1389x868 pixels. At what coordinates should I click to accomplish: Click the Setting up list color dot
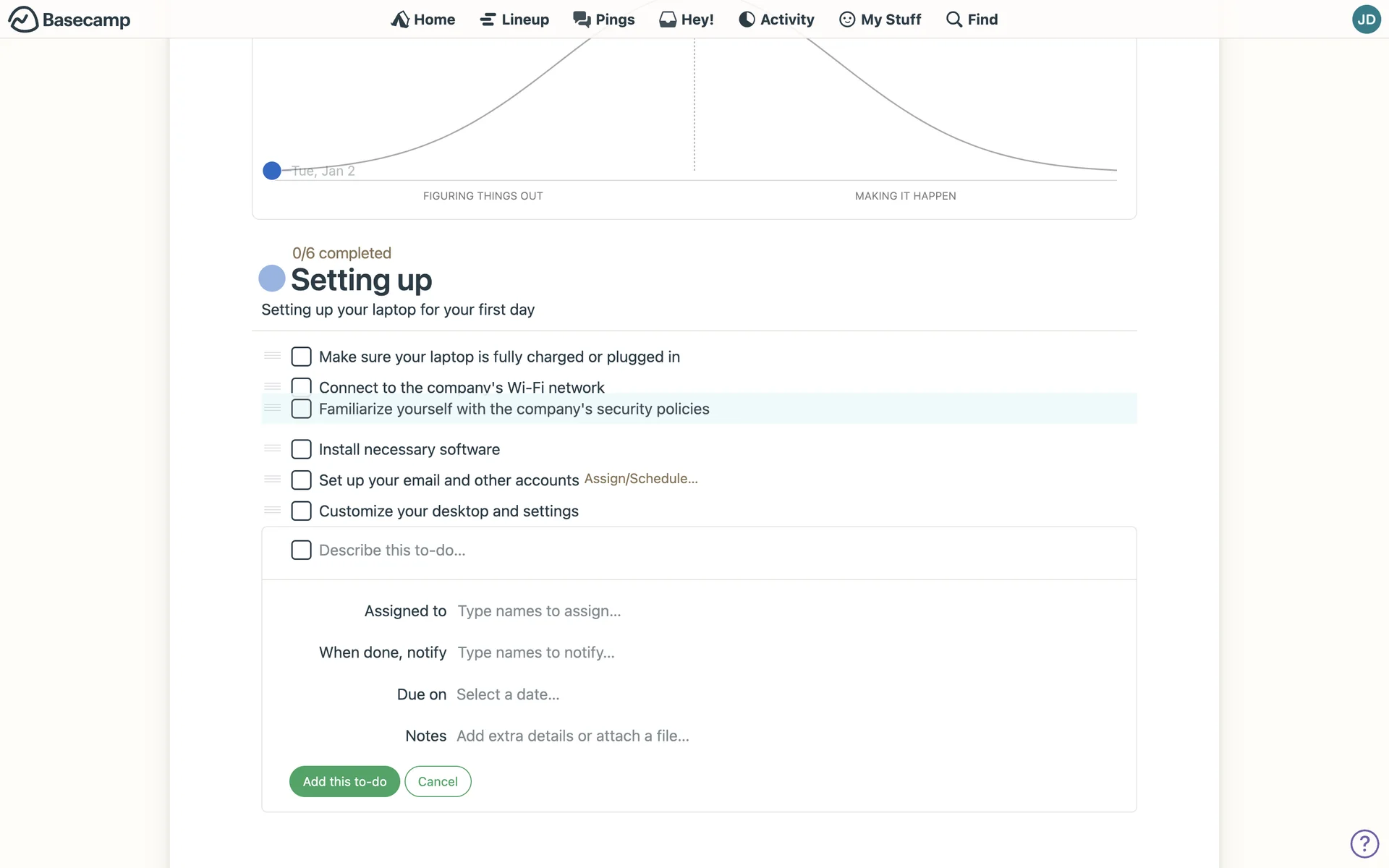(x=272, y=278)
